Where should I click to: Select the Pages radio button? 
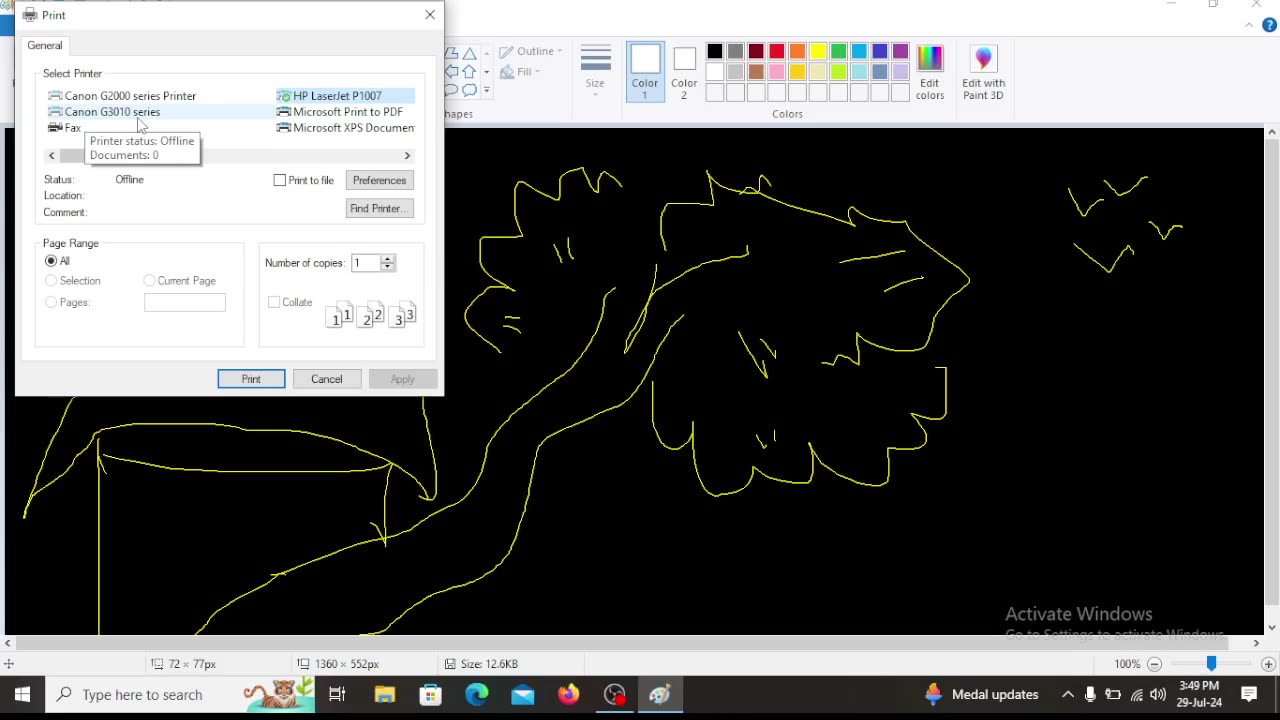tap(51, 302)
